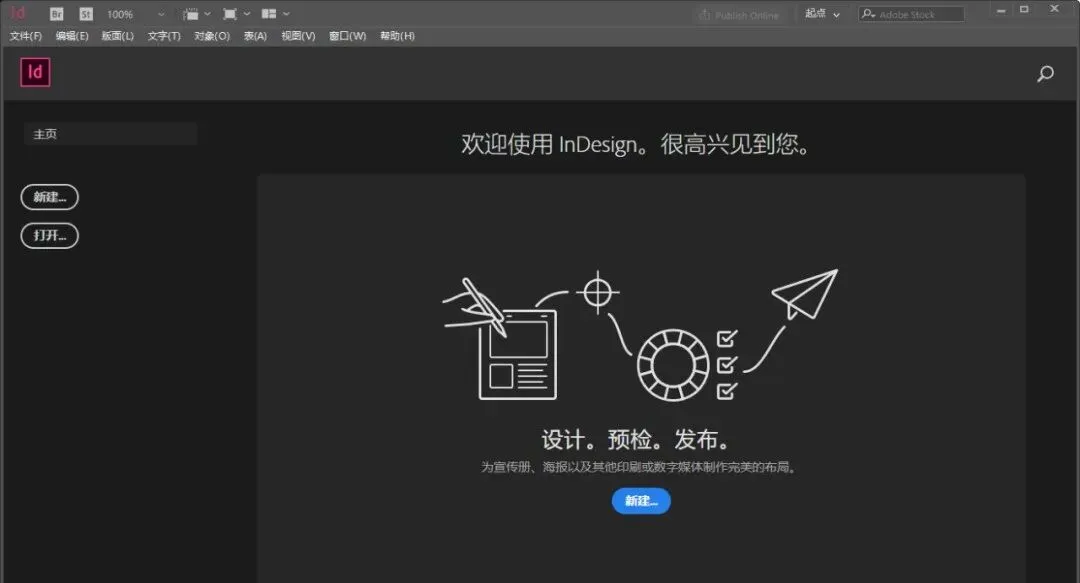Click the search magnifier icon at top right
This screenshot has height=583, width=1080.
(x=1045, y=74)
